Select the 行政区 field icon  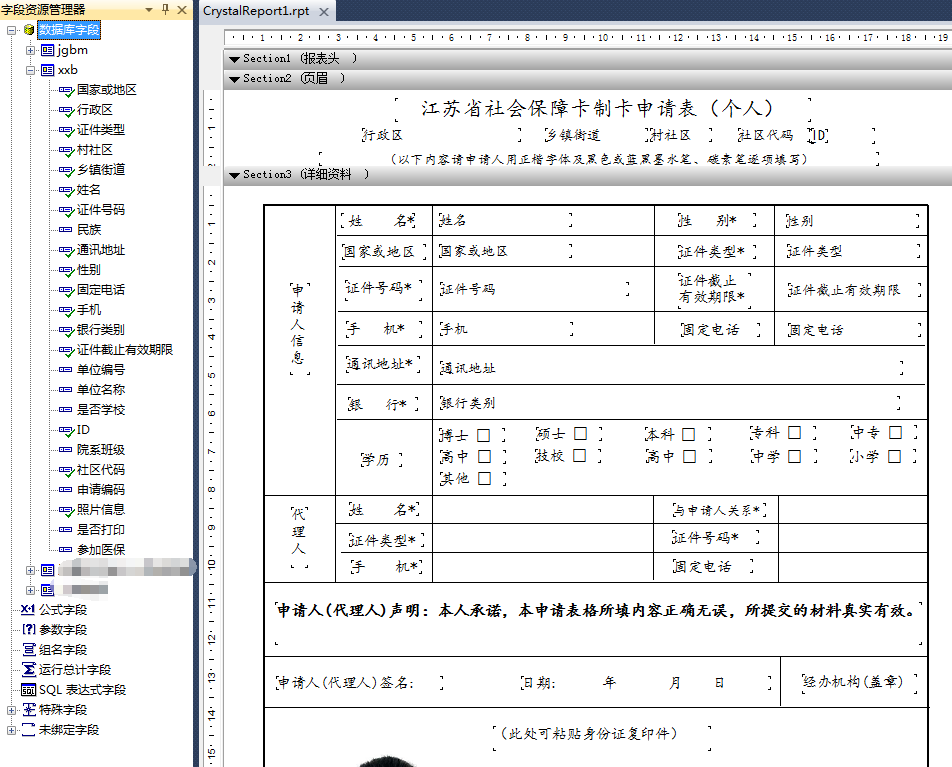pos(66,111)
